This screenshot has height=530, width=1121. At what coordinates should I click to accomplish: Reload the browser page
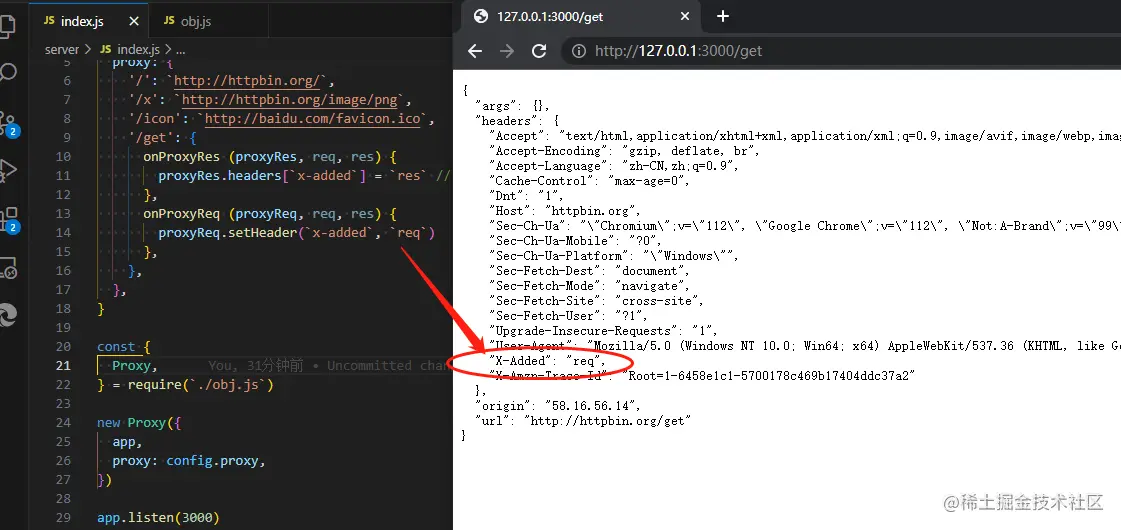click(x=539, y=51)
